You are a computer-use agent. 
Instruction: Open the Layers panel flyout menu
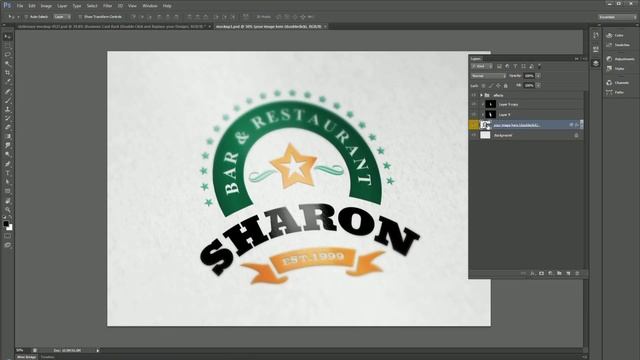[584, 59]
